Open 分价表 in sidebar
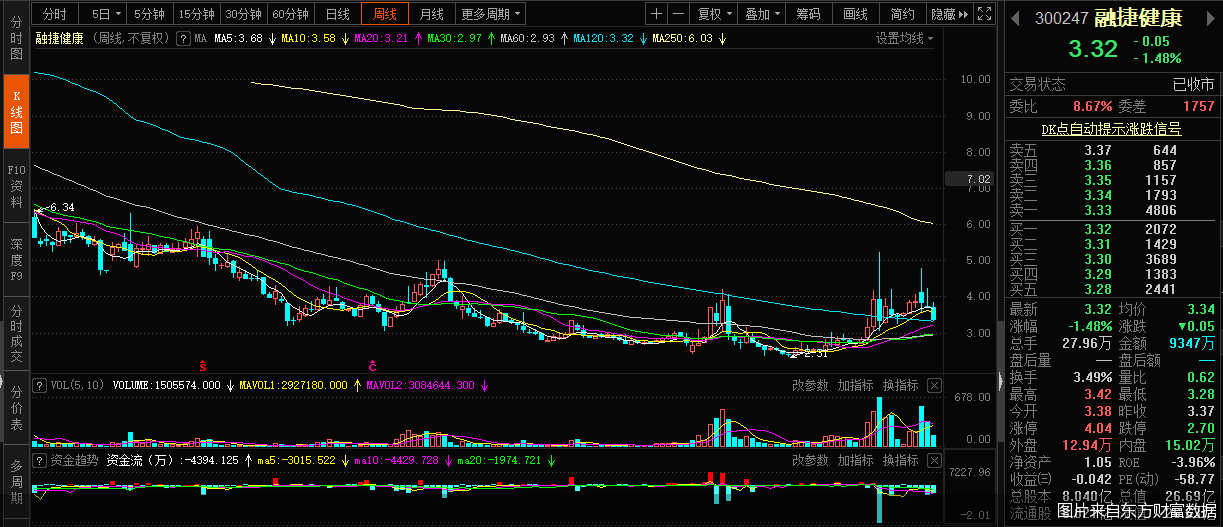This screenshot has width=1223, height=527. pos(16,408)
